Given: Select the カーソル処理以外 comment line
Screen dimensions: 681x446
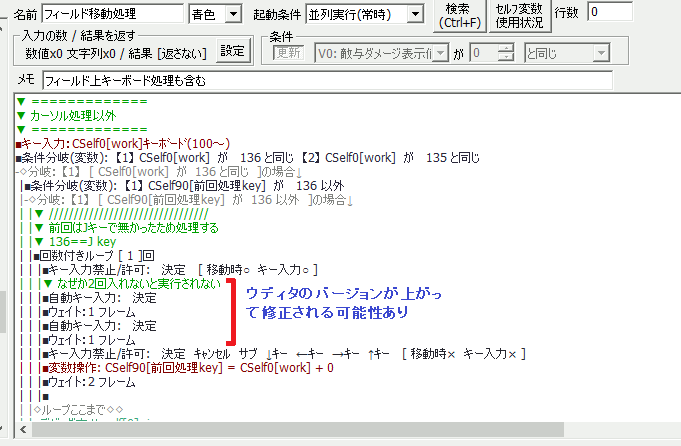Looking at the screenshot, I should point(66,116).
